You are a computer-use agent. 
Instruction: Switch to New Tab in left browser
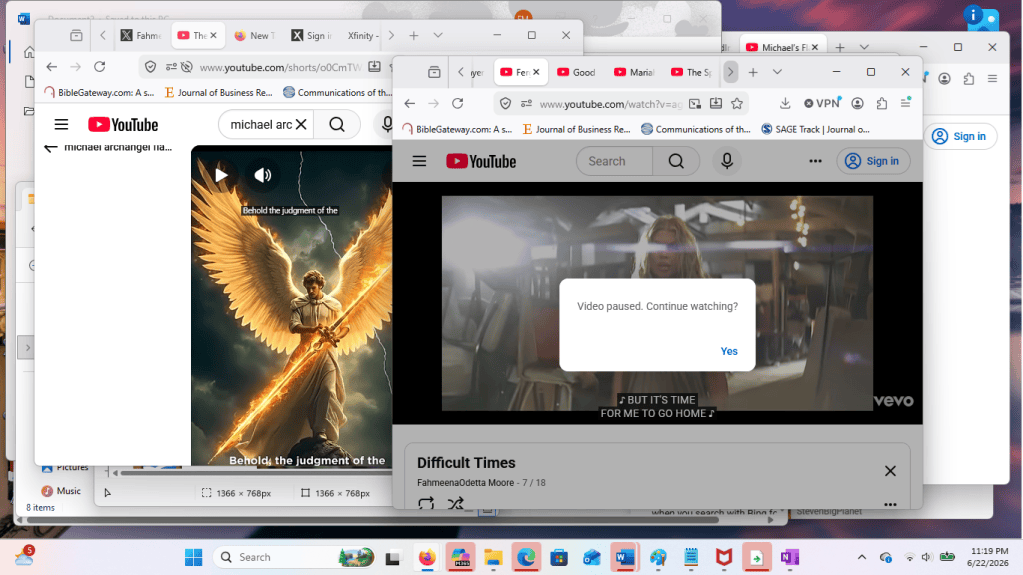click(254, 36)
